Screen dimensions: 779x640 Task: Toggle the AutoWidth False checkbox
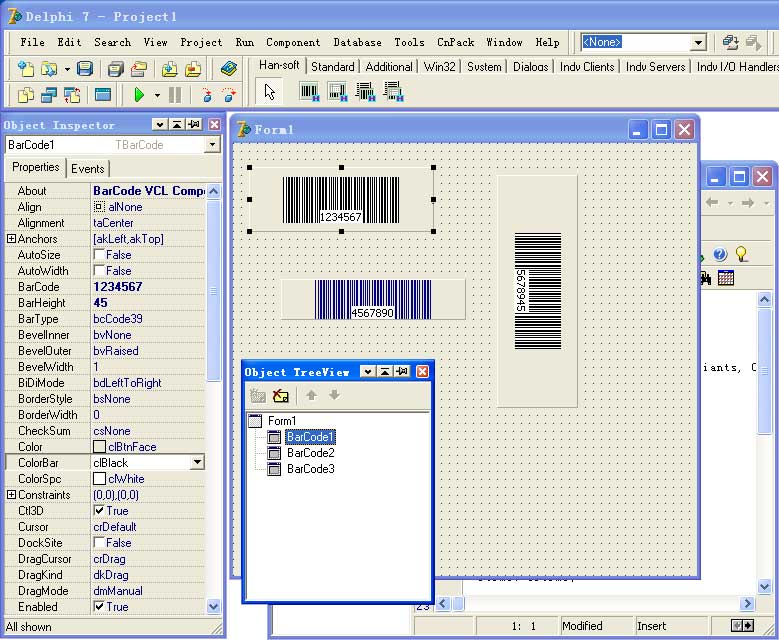(x=99, y=271)
